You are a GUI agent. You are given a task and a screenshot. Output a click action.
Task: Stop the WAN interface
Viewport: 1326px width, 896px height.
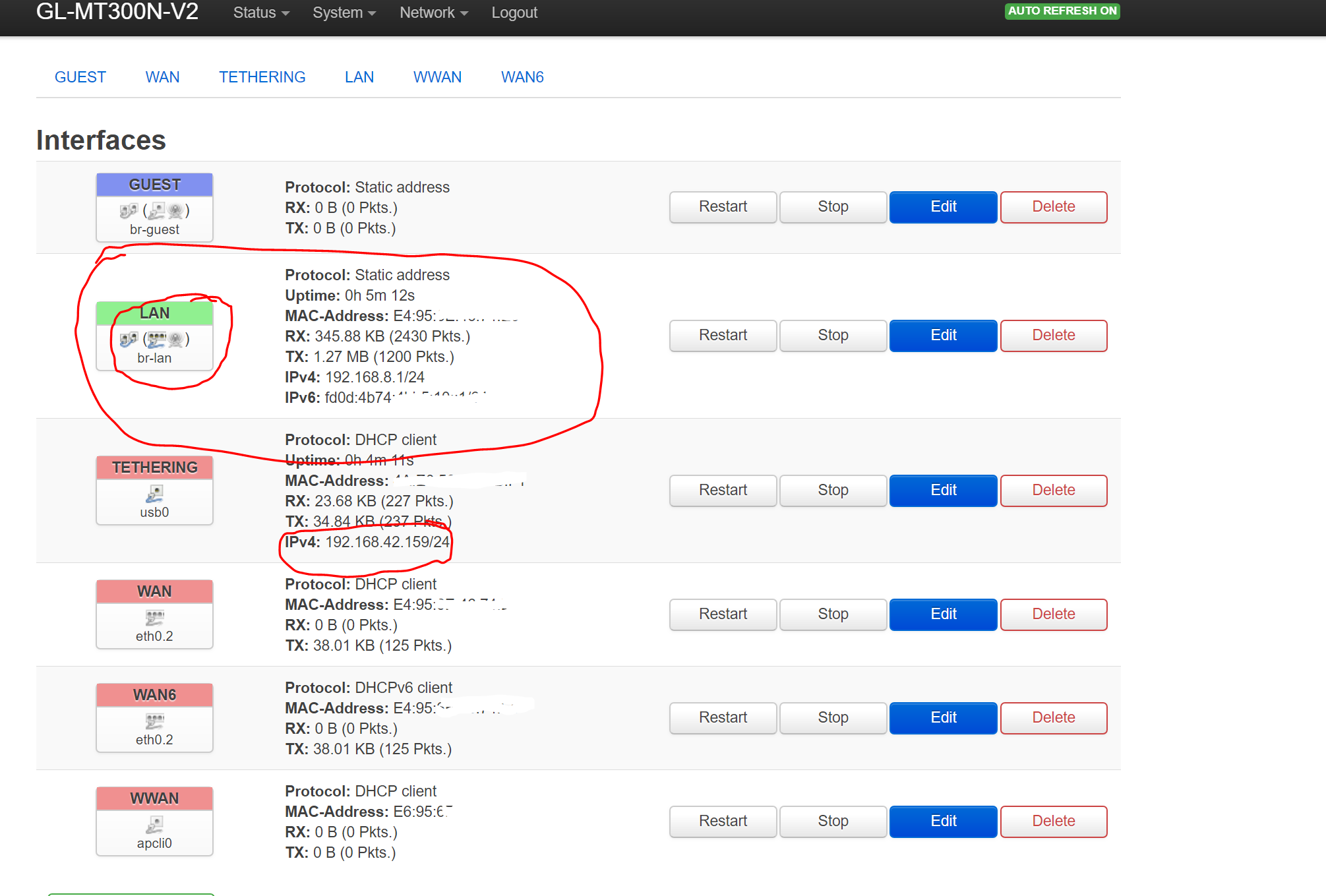(x=833, y=614)
